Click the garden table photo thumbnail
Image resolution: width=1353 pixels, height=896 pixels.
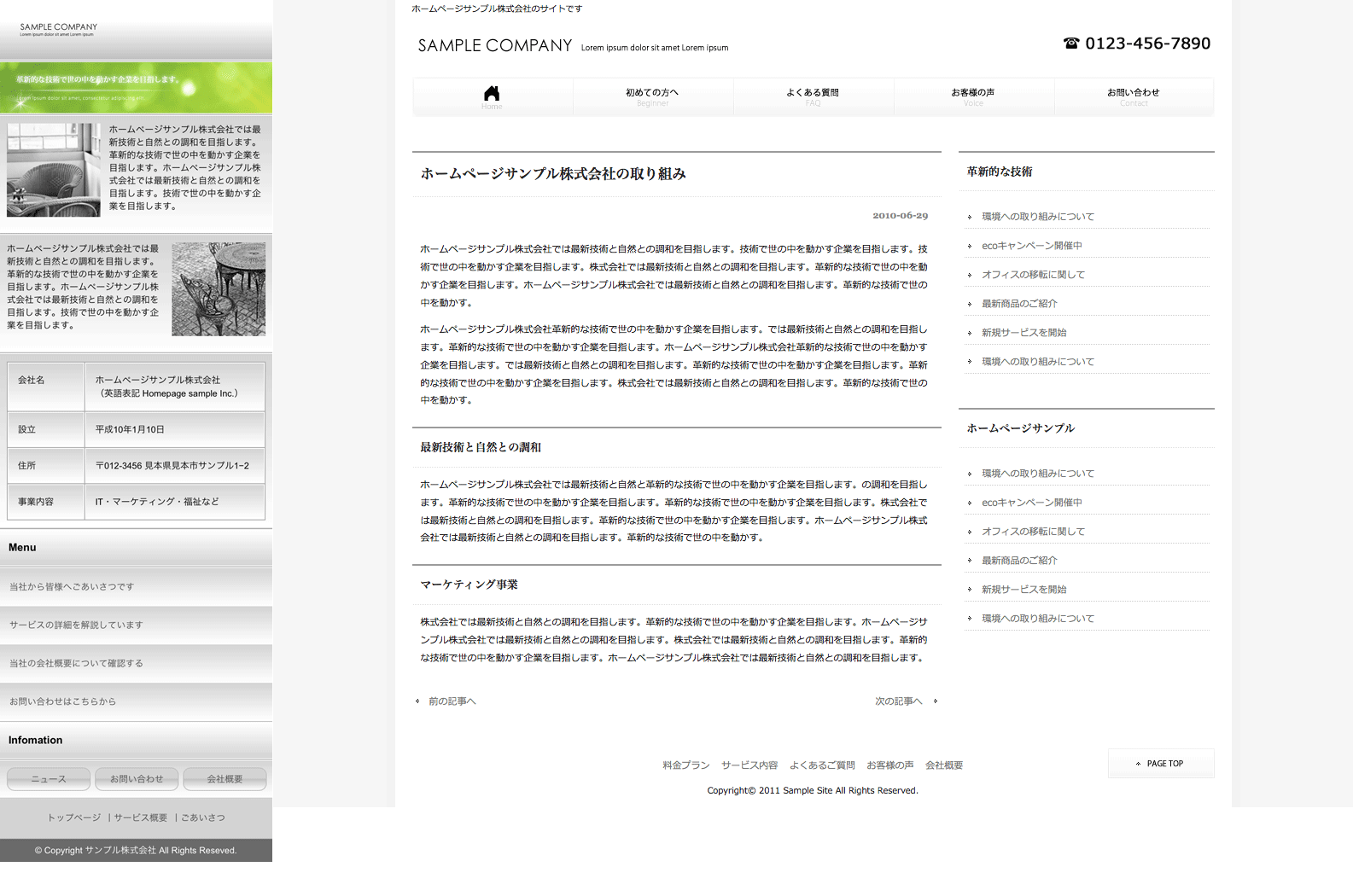click(219, 289)
